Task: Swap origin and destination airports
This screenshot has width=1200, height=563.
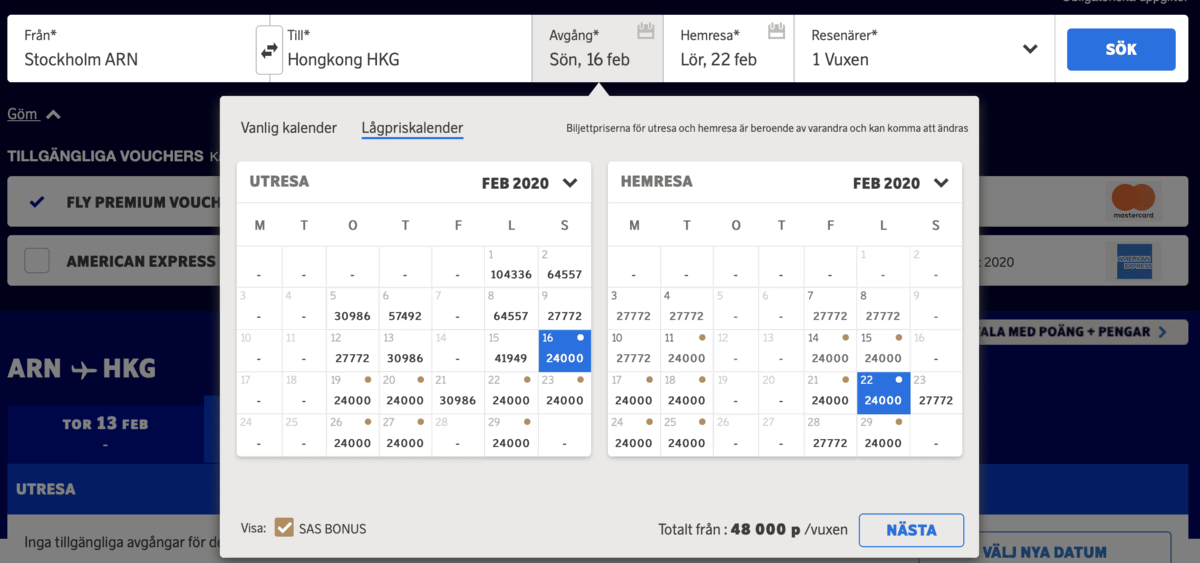Action: pos(268,49)
